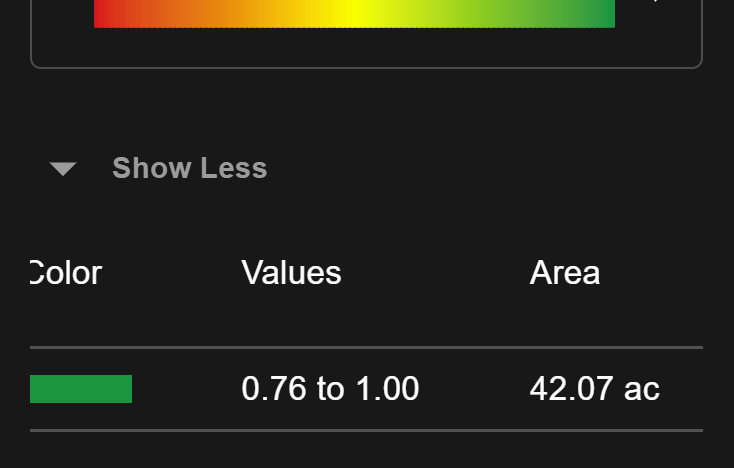Click the yellow midpoint of the gradient ramp
The width and height of the screenshot is (734, 468).
(355, 13)
